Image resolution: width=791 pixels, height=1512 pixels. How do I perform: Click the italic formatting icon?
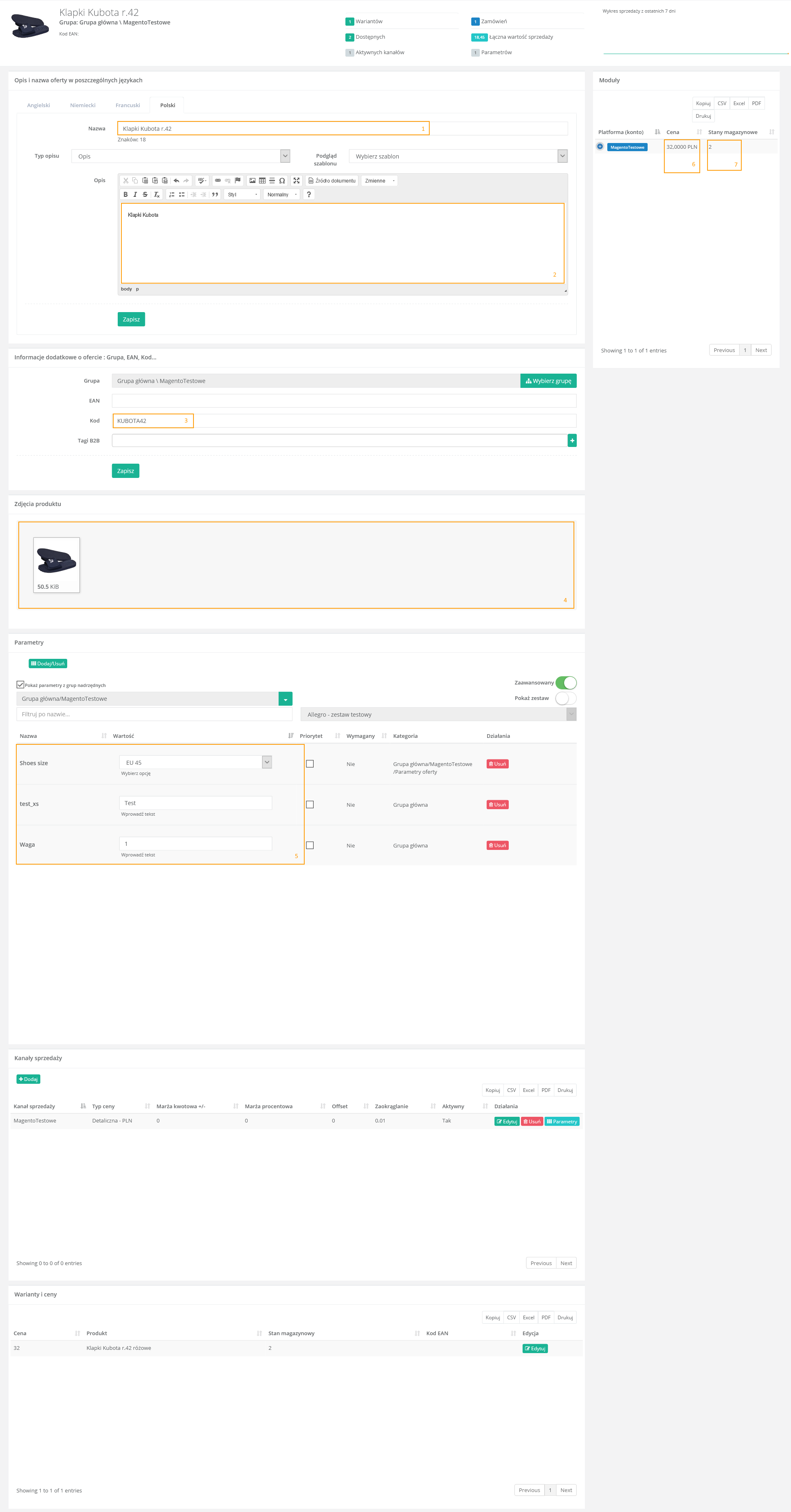click(x=135, y=194)
